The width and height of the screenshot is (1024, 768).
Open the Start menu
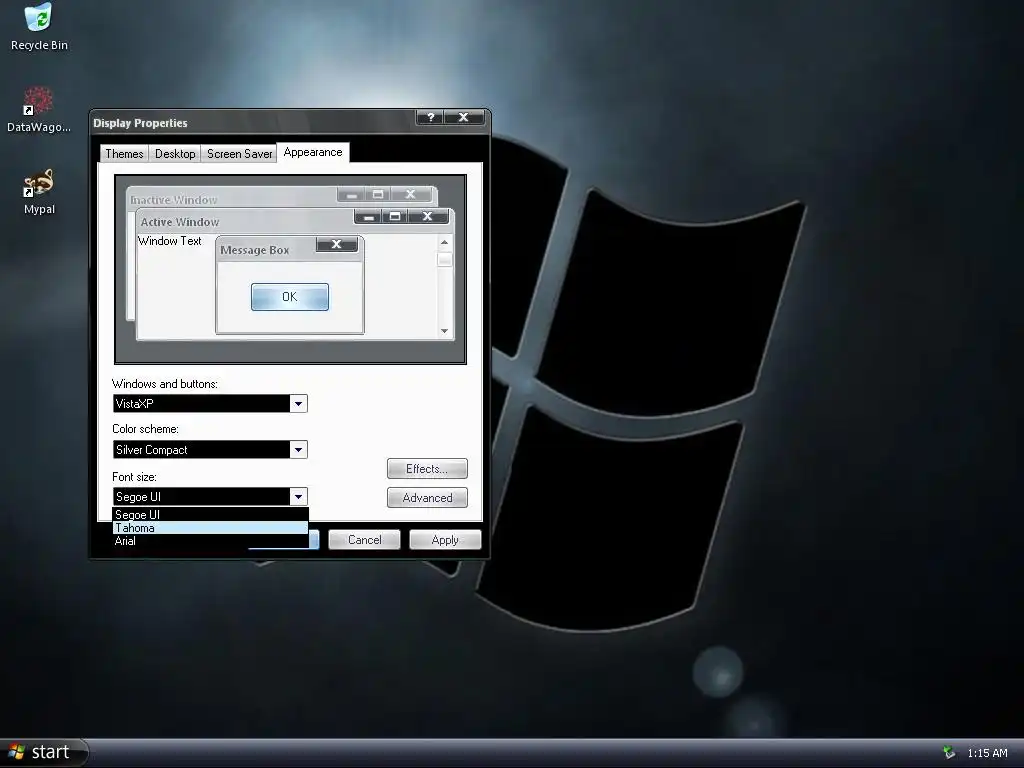43,752
